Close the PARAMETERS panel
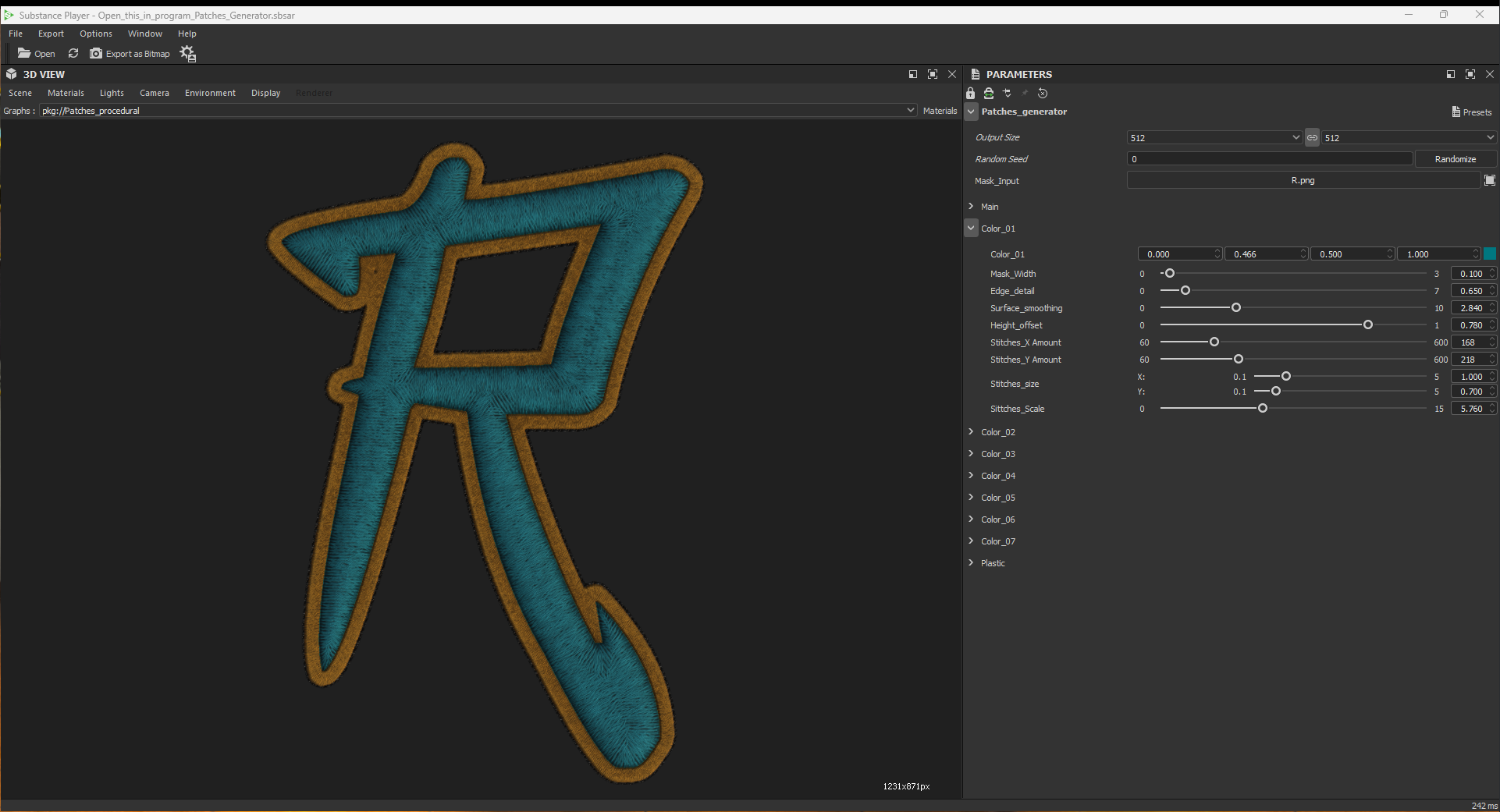 pyautogui.click(x=1490, y=74)
